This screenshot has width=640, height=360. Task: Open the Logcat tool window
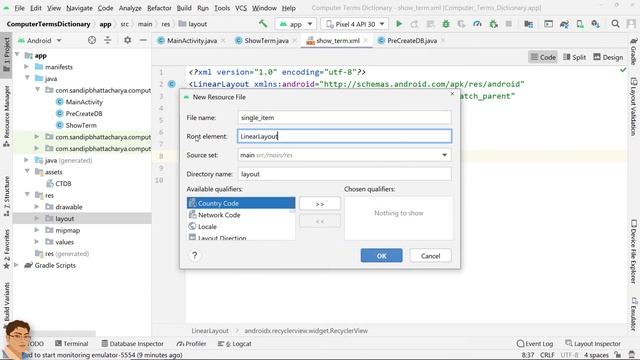234,344
